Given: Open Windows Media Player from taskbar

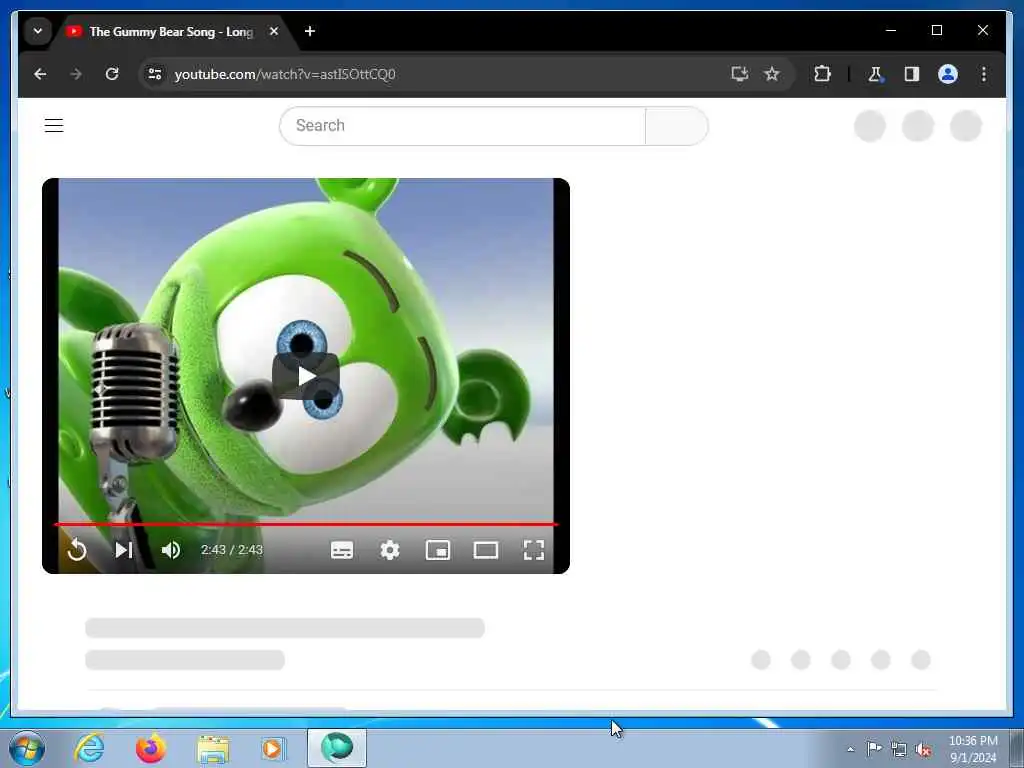Looking at the screenshot, I should (273, 748).
